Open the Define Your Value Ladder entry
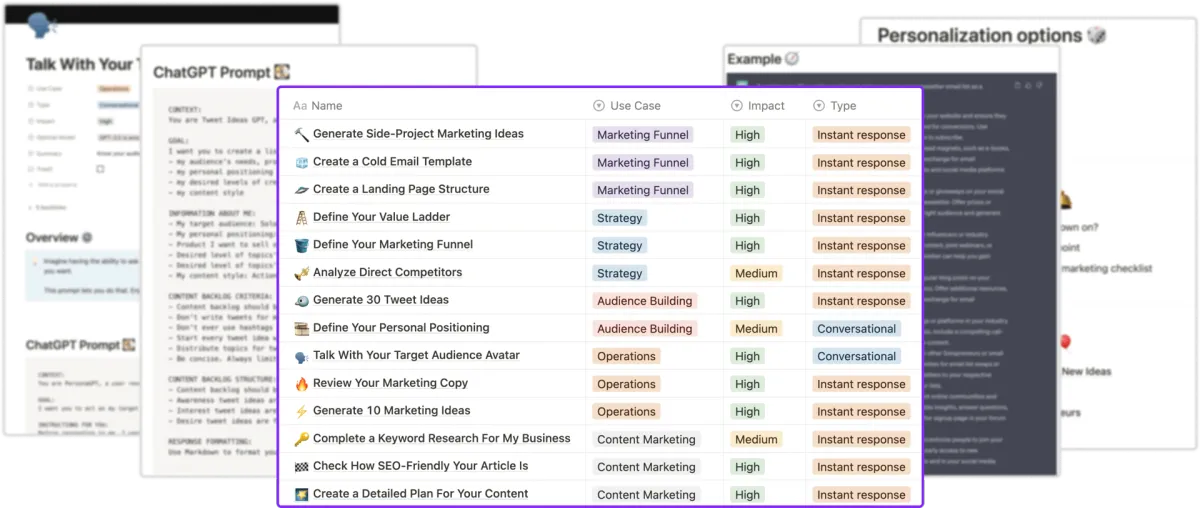The image size is (1200, 508). click(x=381, y=217)
